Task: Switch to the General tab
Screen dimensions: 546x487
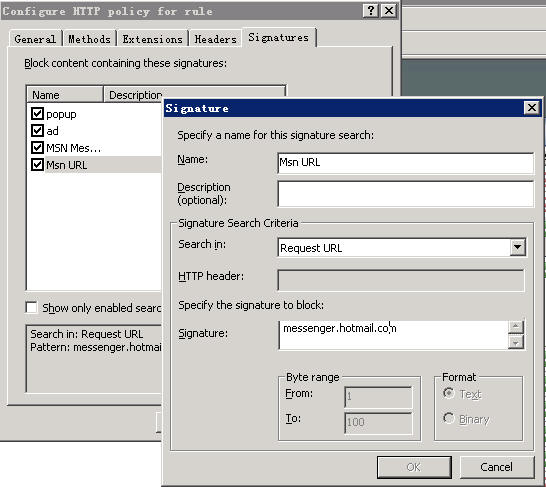Action: [35, 39]
